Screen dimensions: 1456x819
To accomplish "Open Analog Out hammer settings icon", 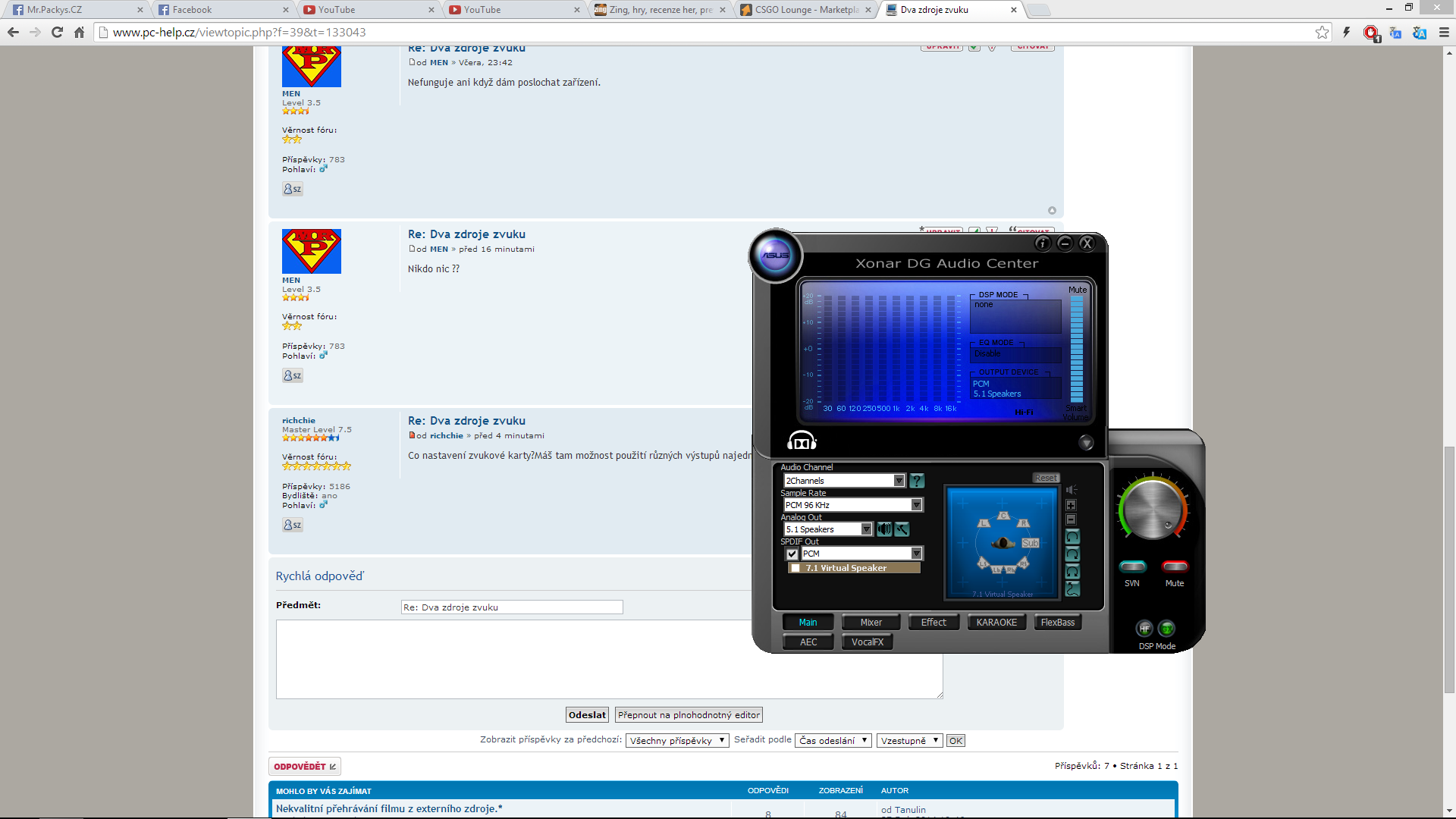I will tap(902, 529).
